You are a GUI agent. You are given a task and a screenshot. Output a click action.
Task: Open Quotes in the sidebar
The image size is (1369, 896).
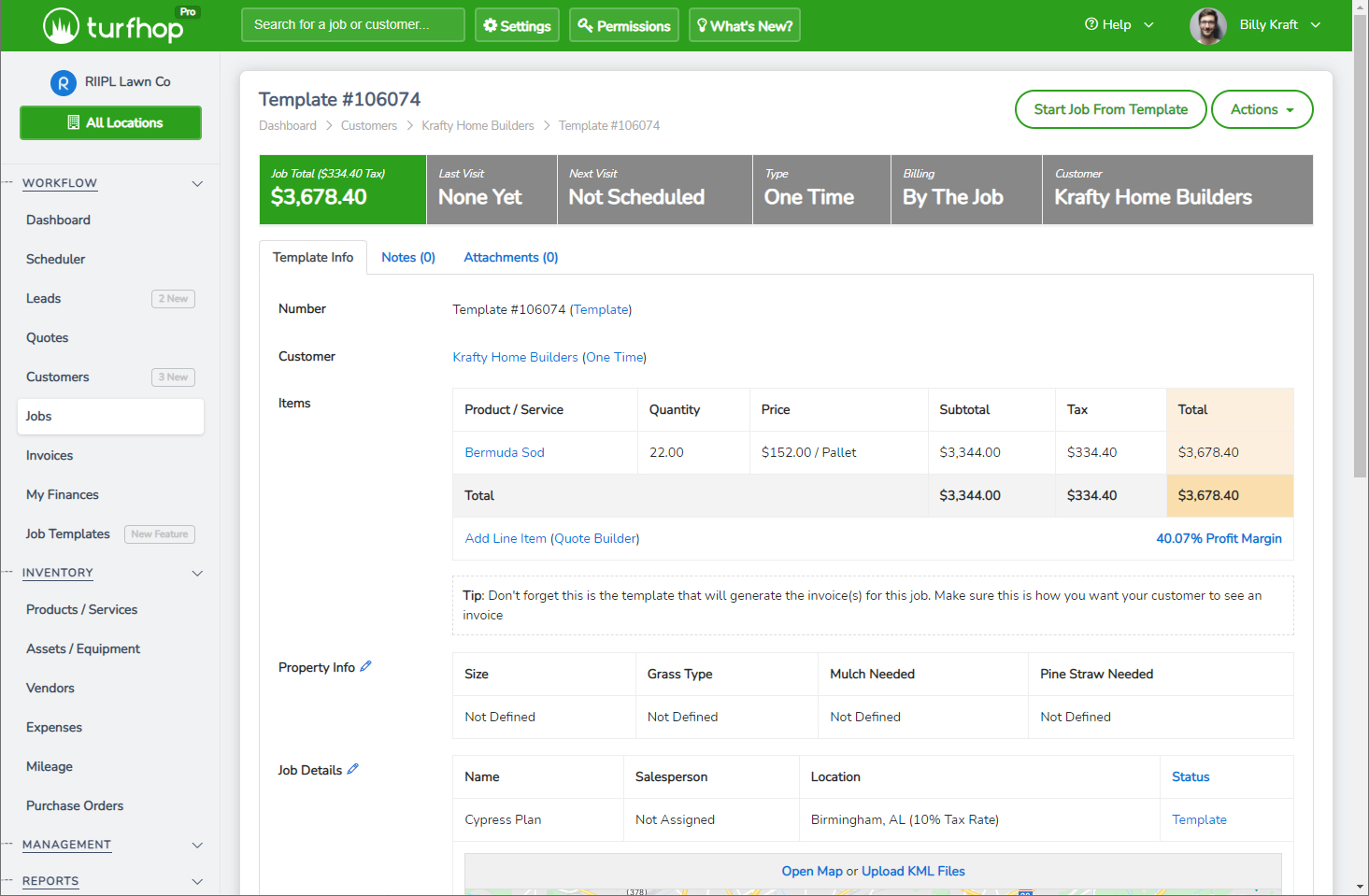[48, 337]
